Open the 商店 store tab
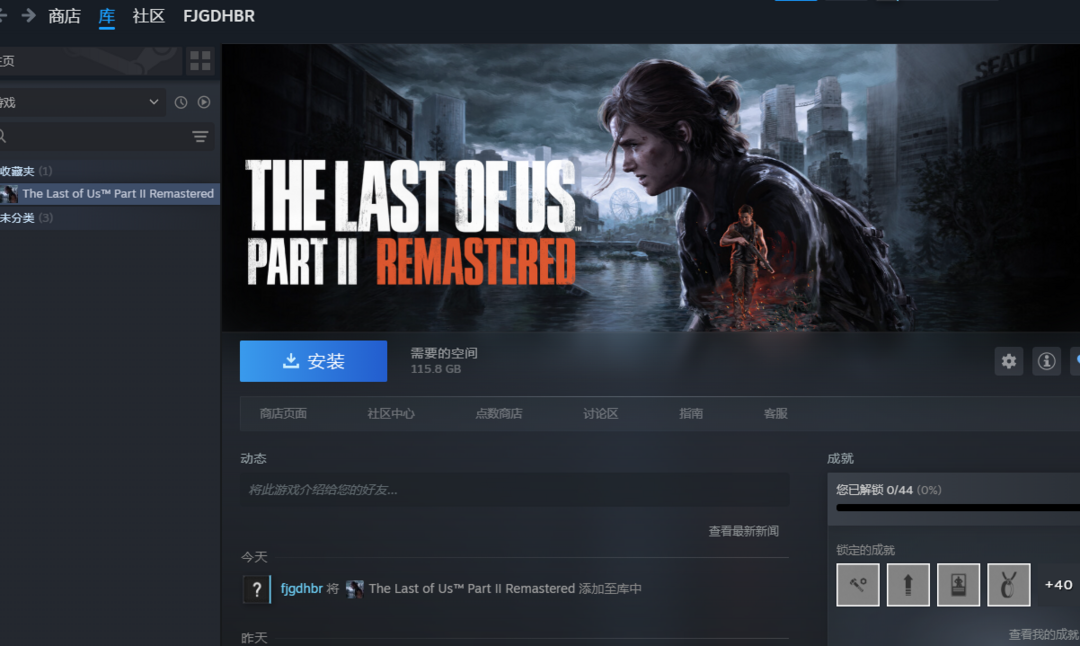The height and width of the screenshot is (646, 1080). point(64,16)
